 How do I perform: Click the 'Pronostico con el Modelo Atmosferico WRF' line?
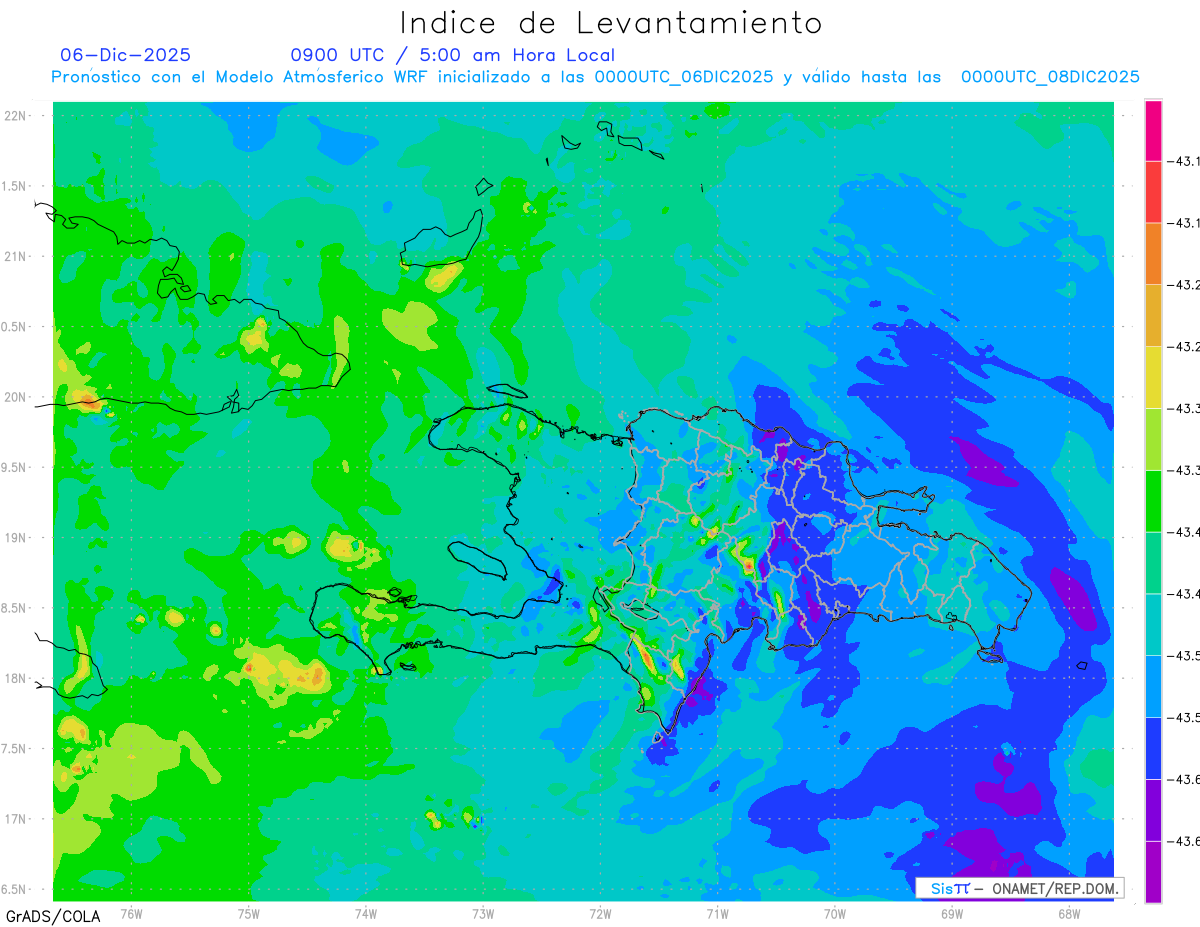pyautogui.click(x=595, y=77)
